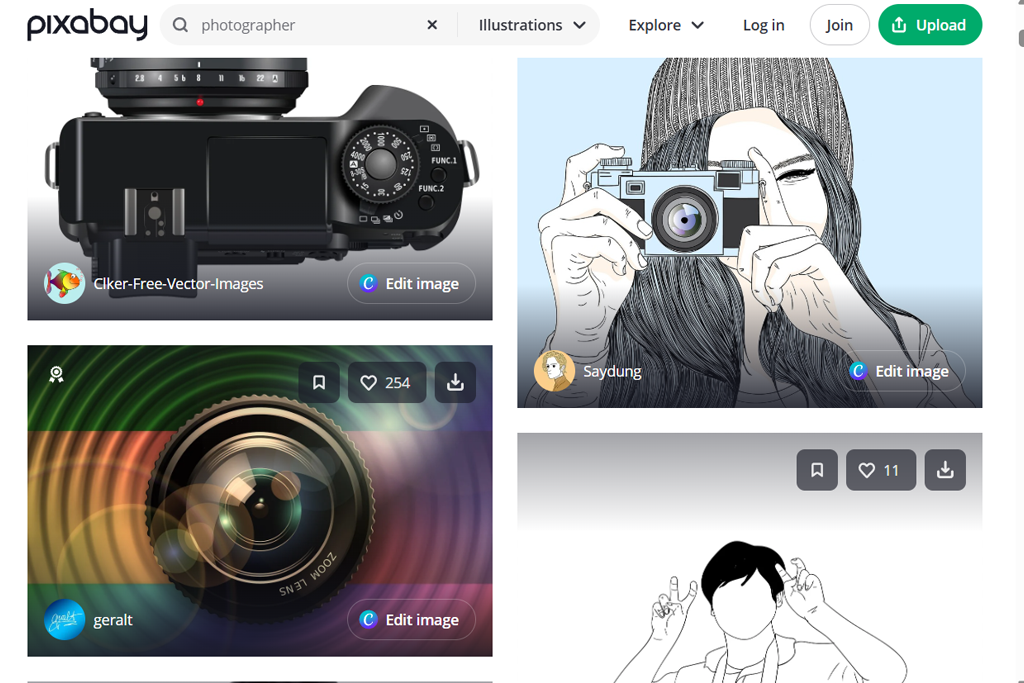Like the line-art image with 11 likes
The image size is (1024, 683).
coord(881,469)
